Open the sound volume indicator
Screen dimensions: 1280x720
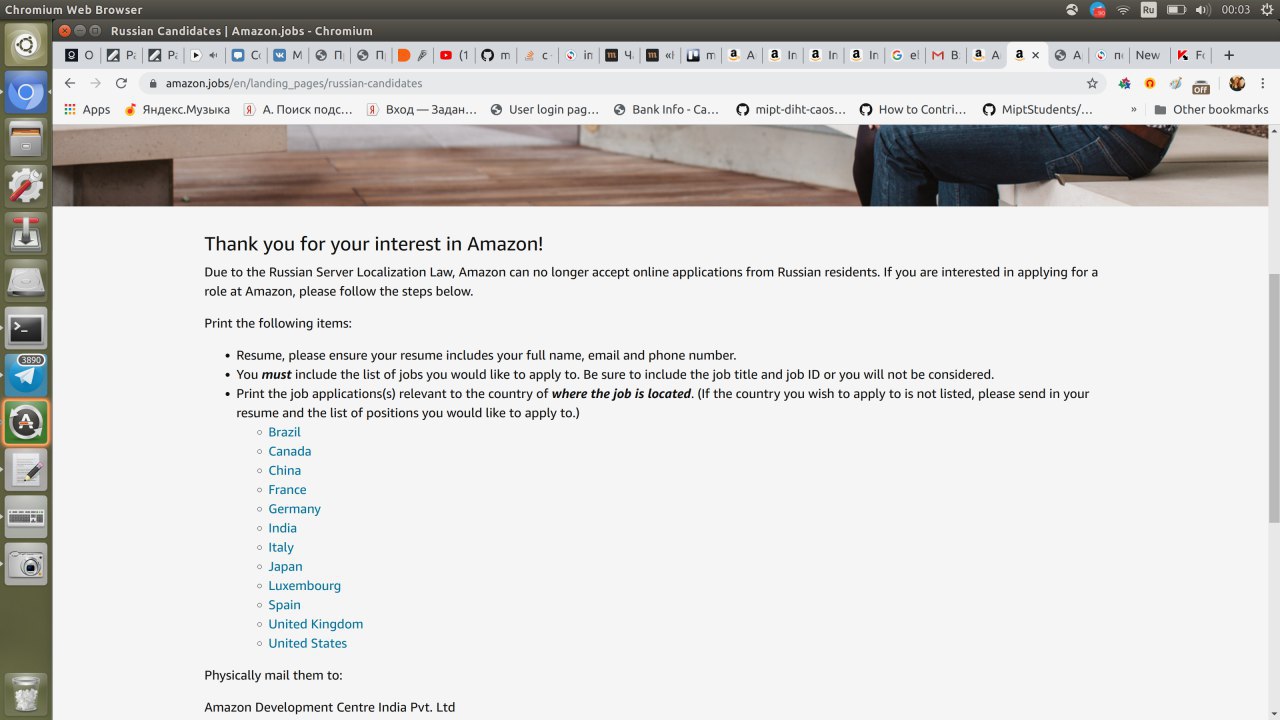coord(1202,9)
